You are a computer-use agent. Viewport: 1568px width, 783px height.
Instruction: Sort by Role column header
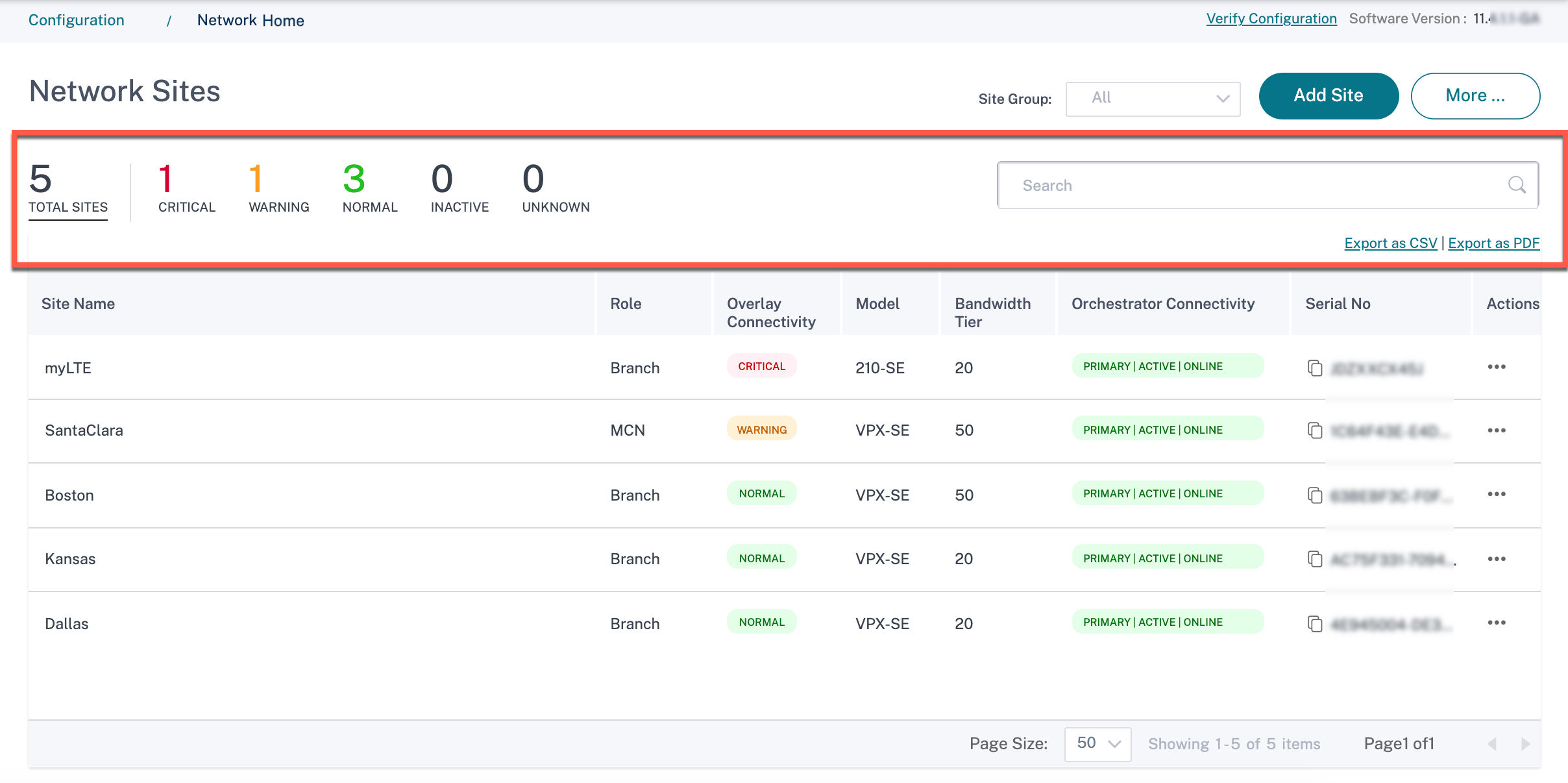point(626,304)
